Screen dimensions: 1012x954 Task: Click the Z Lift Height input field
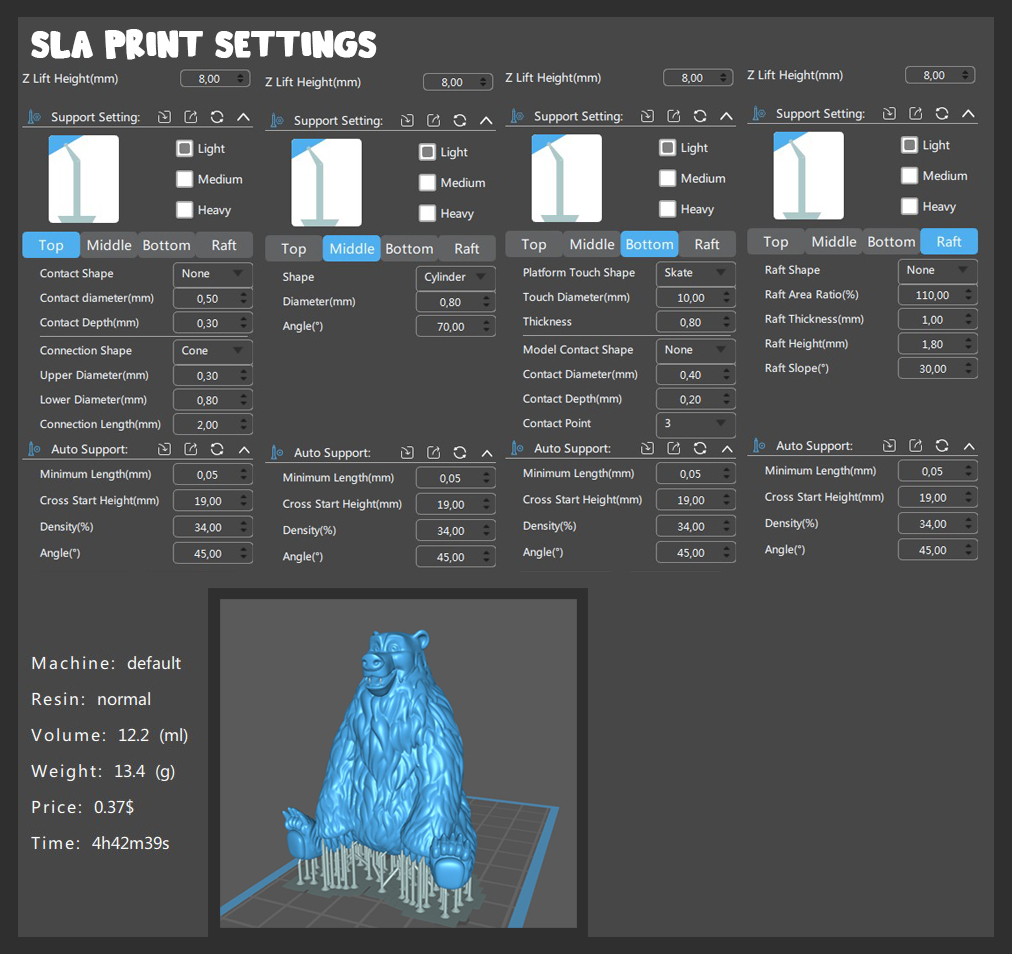pyautogui.click(x=212, y=78)
